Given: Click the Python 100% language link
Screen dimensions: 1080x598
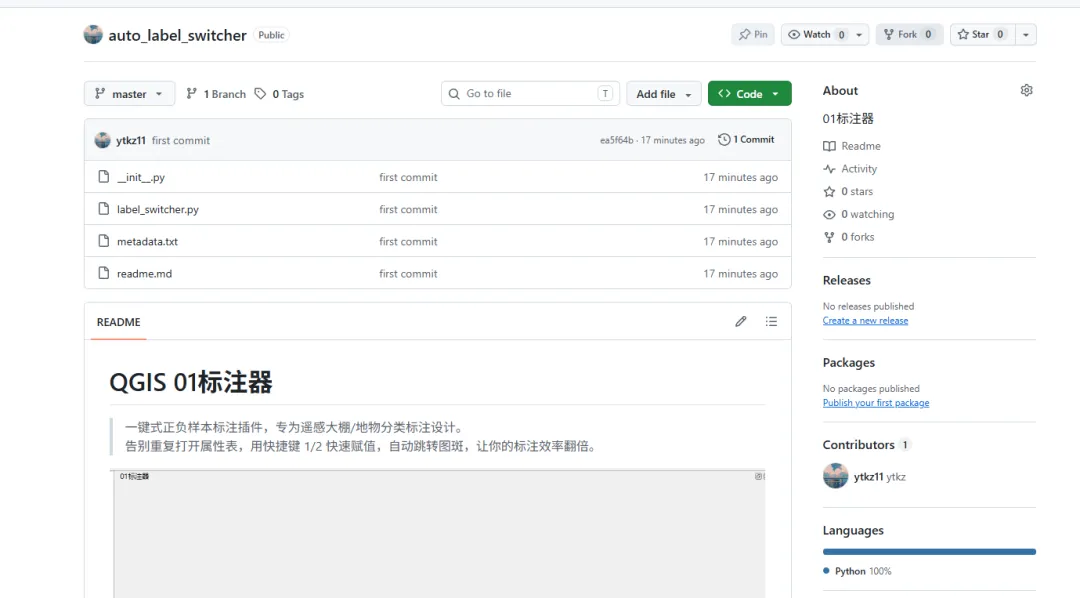Looking at the screenshot, I should click(x=857, y=571).
